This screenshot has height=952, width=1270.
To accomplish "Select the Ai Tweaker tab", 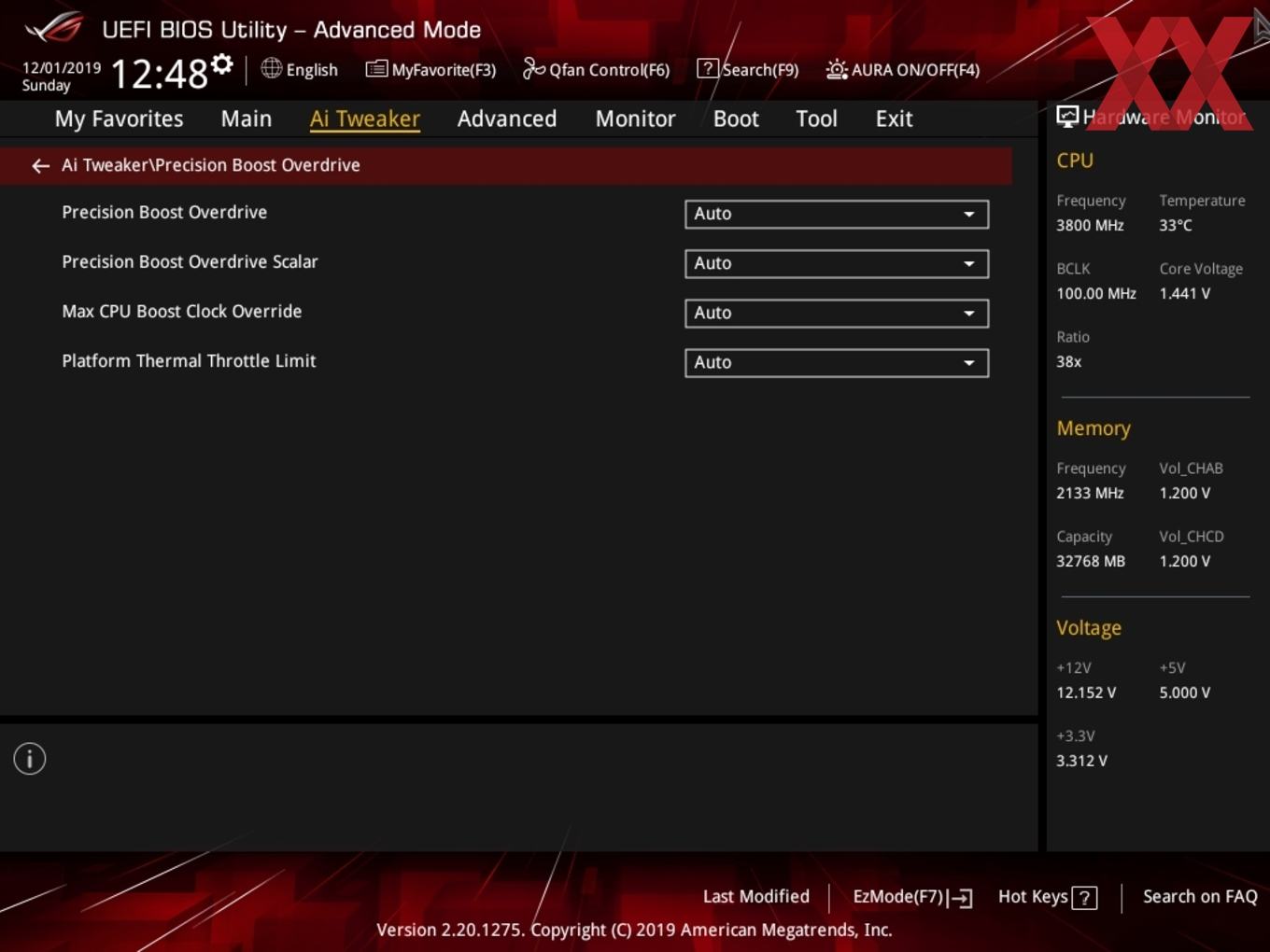I will (365, 119).
